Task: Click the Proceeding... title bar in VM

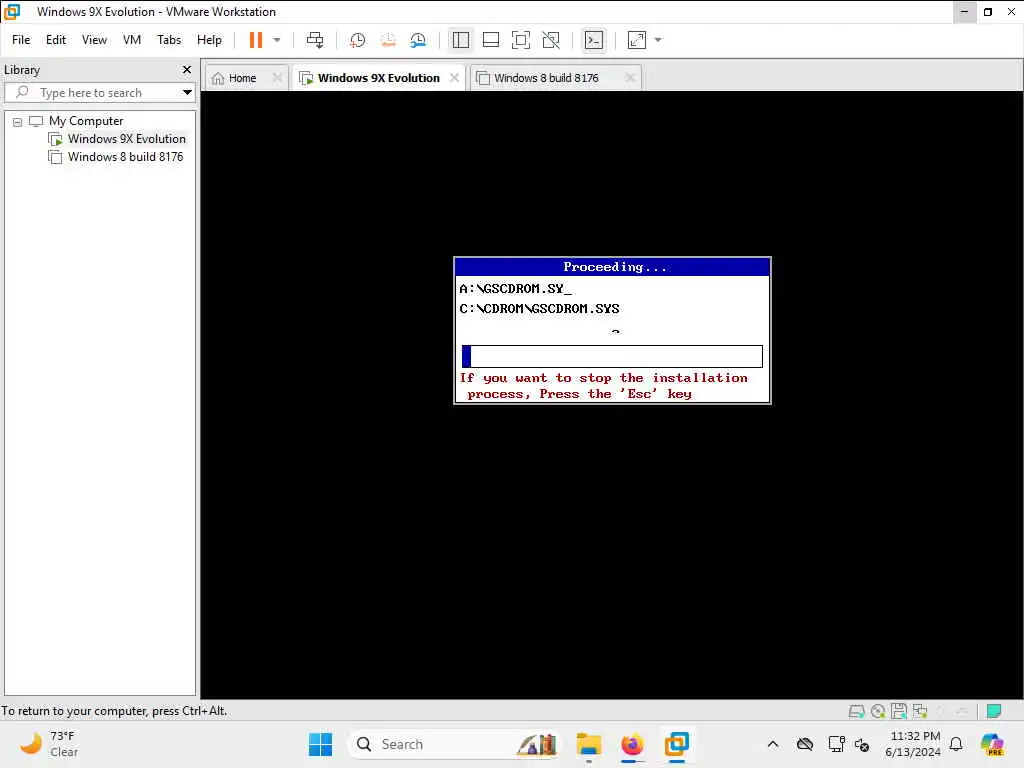Action: [613, 267]
